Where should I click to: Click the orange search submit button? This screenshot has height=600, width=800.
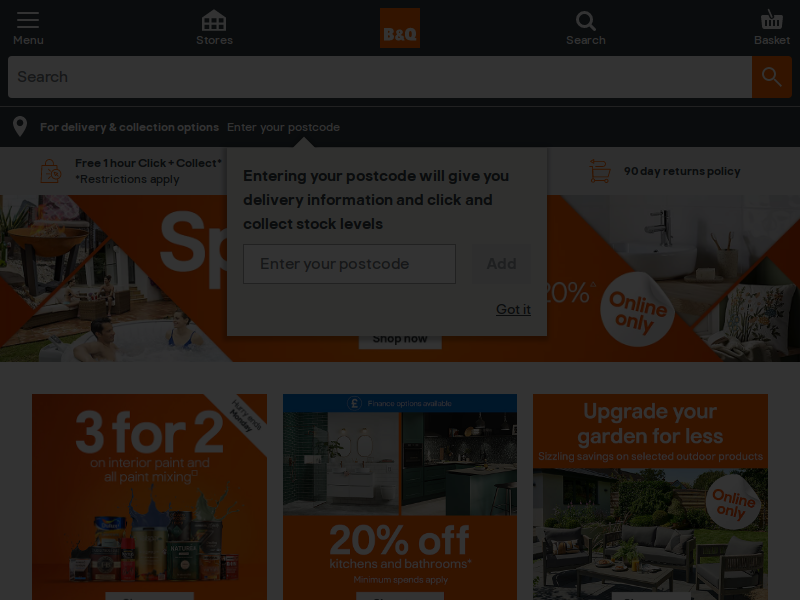point(772,77)
